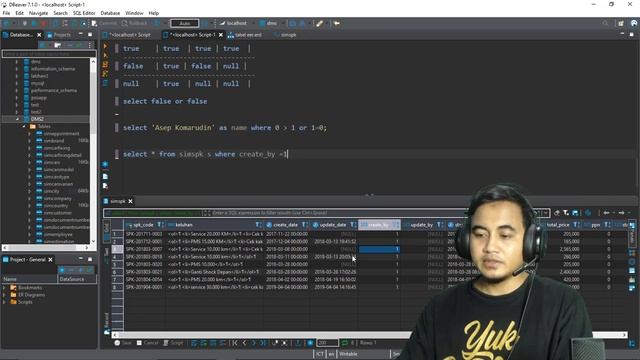Select the simcompany table in navigator
640x360 pixels.
coord(58,198)
